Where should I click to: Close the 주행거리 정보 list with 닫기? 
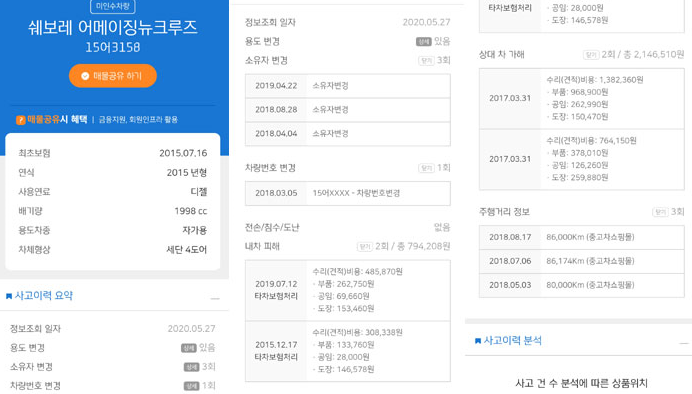(660, 212)
